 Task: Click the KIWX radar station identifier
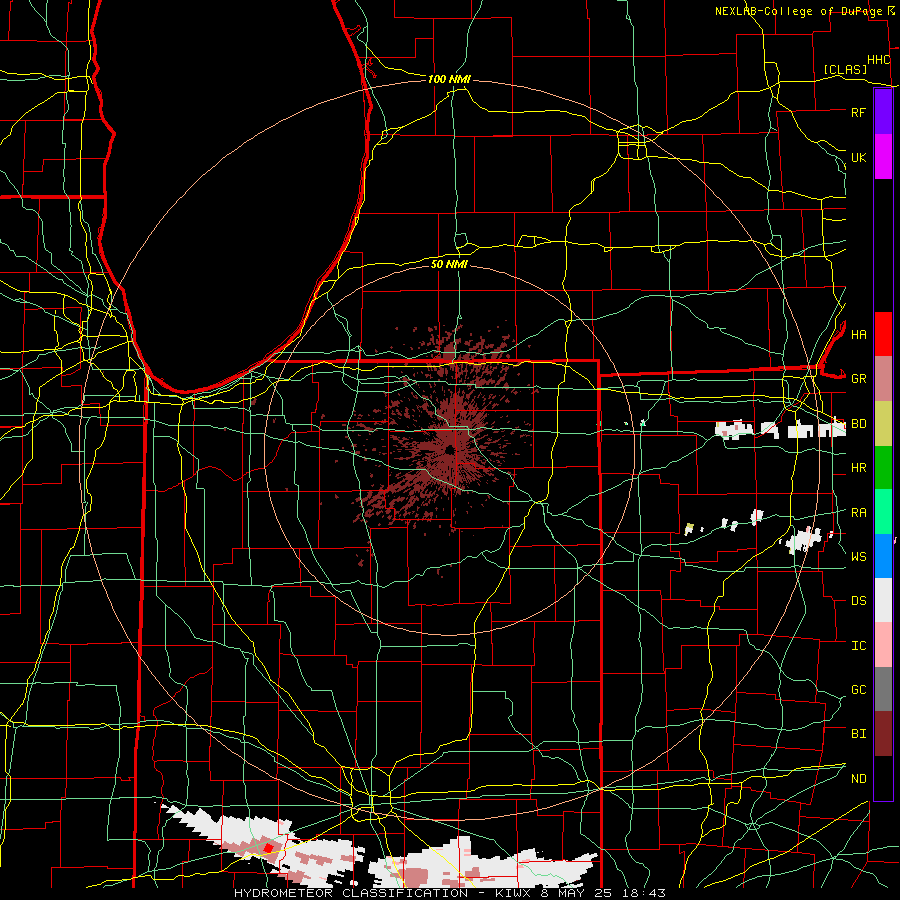click(x=513, y=893)
